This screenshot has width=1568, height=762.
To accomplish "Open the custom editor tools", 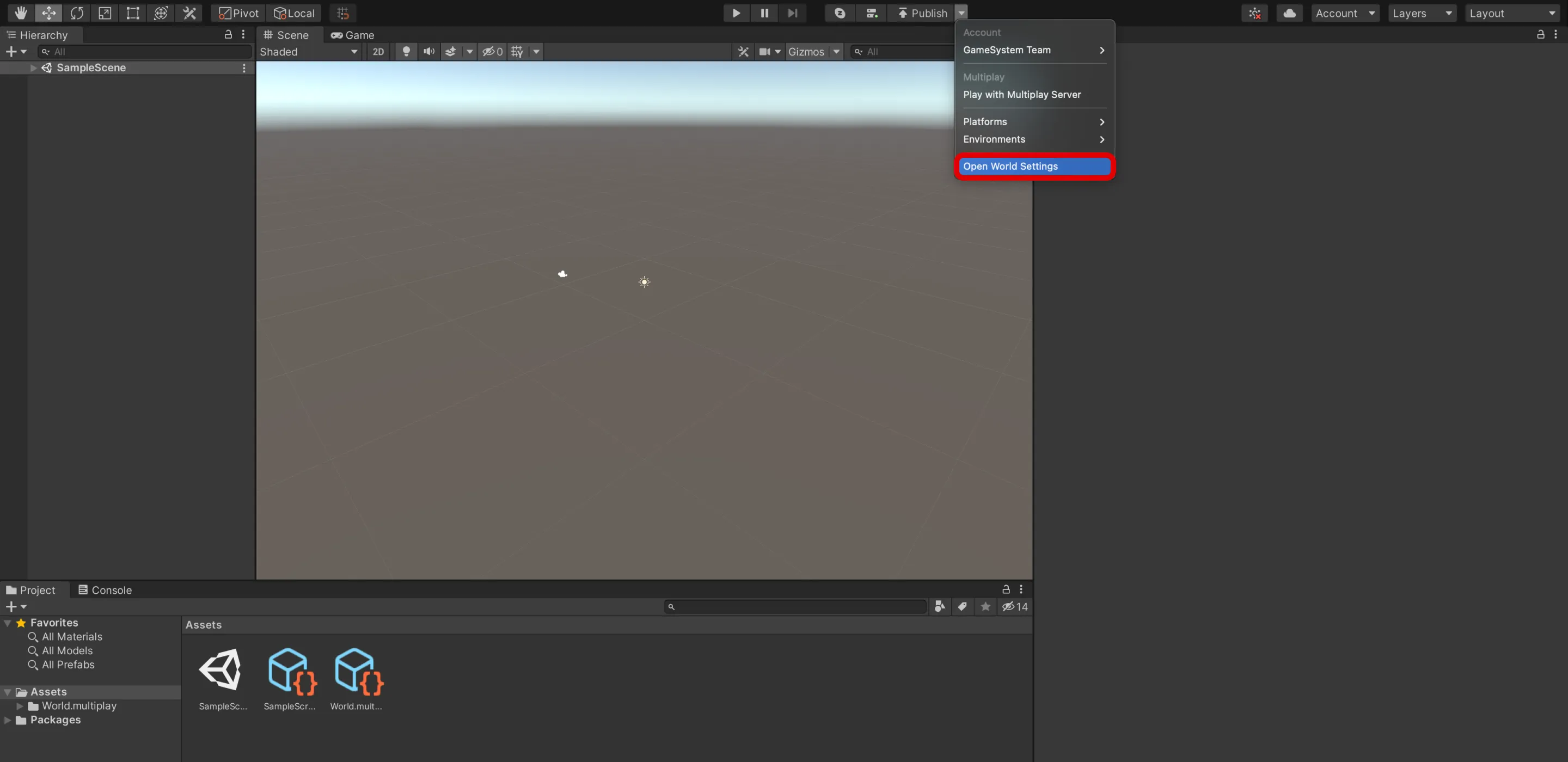I will [x=189, y=13].
